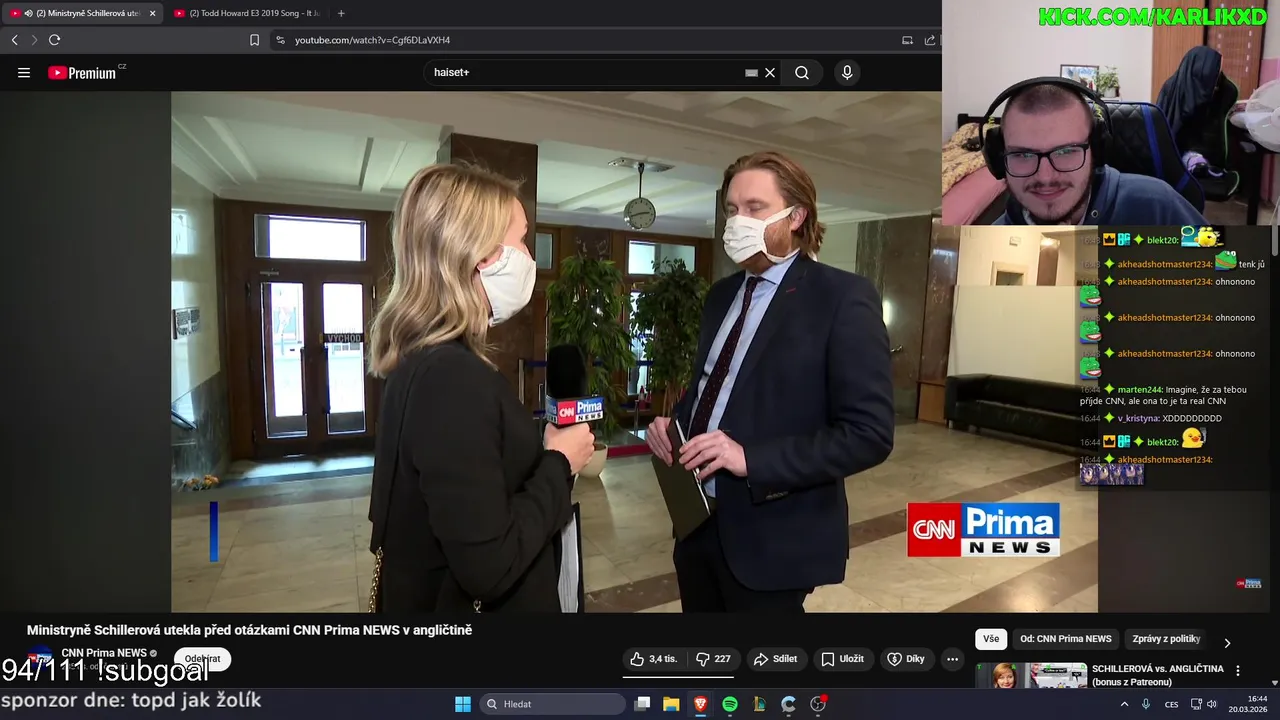Click the system tray microphone icon

1146,704
